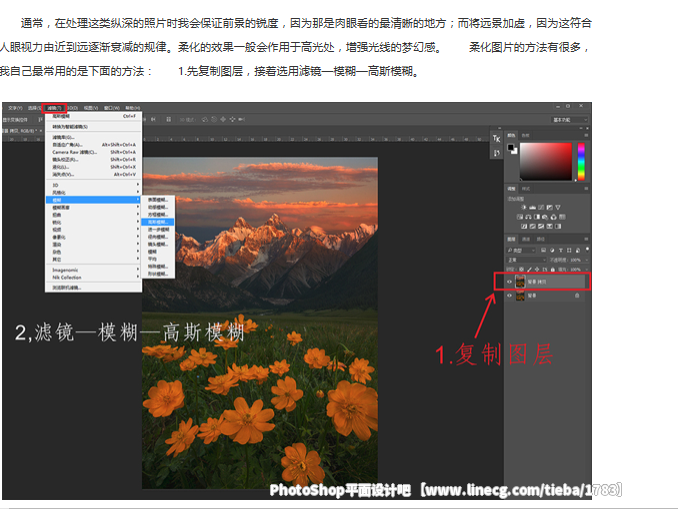The height and width of the screenshot is (509, 678).
Task: Add a Vibrance adjustment layer
Action: pos(558,208)
